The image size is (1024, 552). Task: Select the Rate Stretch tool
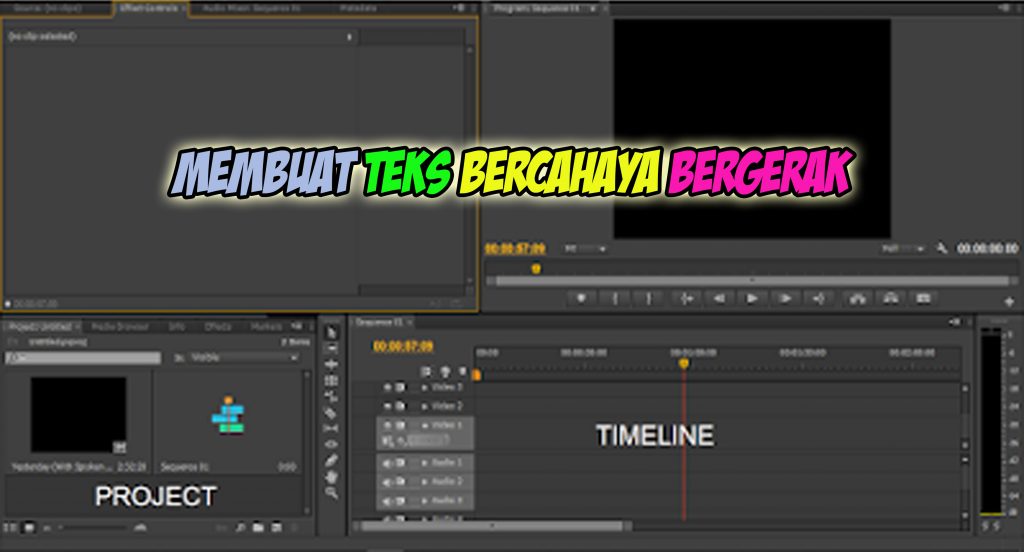click(x=331, y=397)
